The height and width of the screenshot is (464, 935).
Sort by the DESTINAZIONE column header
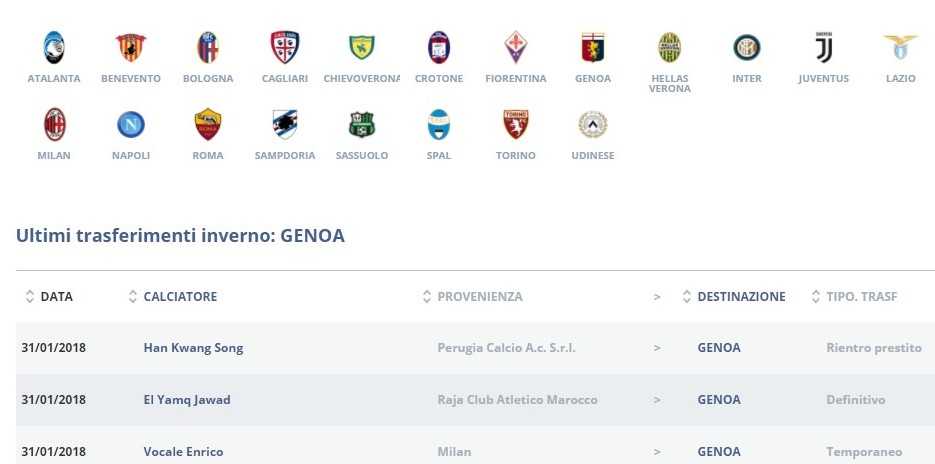740,297
